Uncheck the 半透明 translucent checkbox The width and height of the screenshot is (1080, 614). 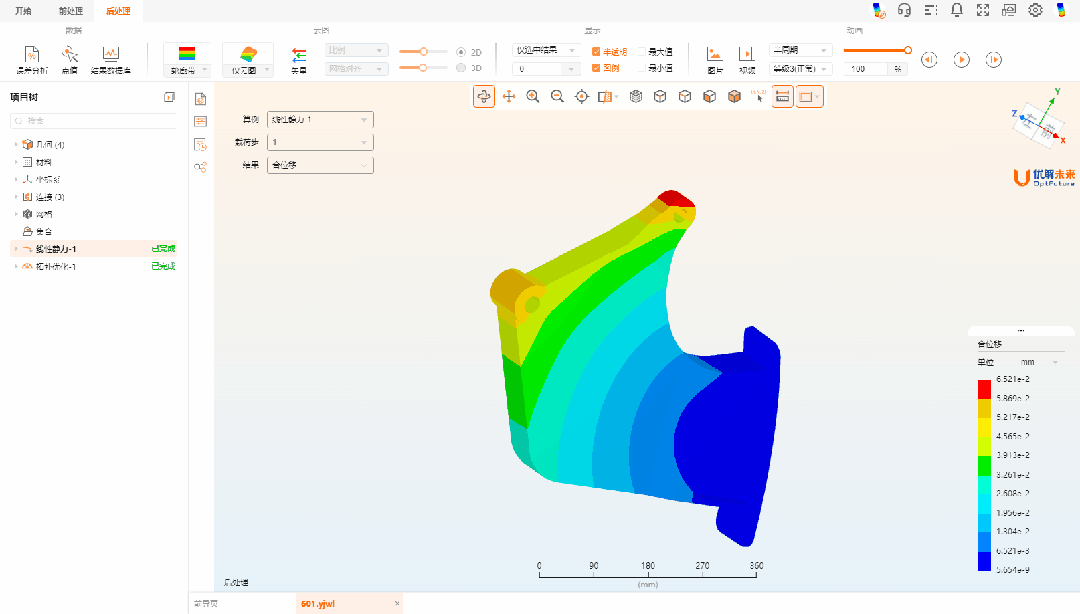pyautogui.click(x=596, y=52)
